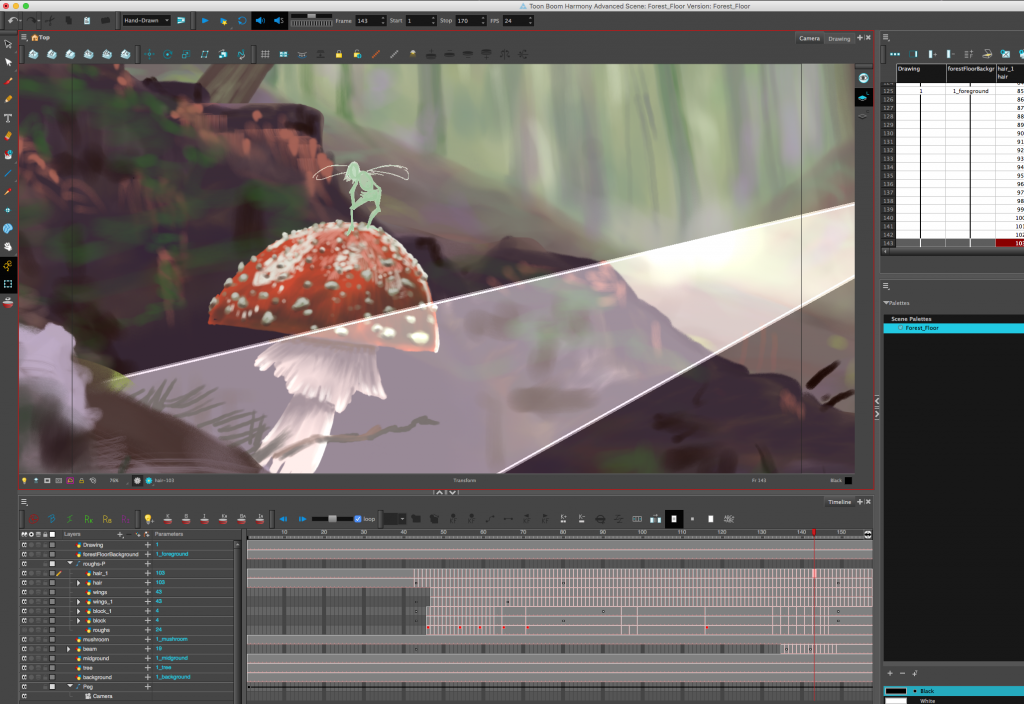The height and width of the screenshot is (704, 1024).
Task: Toggle visibility of the background layer
Action: (x=24, y=677)
